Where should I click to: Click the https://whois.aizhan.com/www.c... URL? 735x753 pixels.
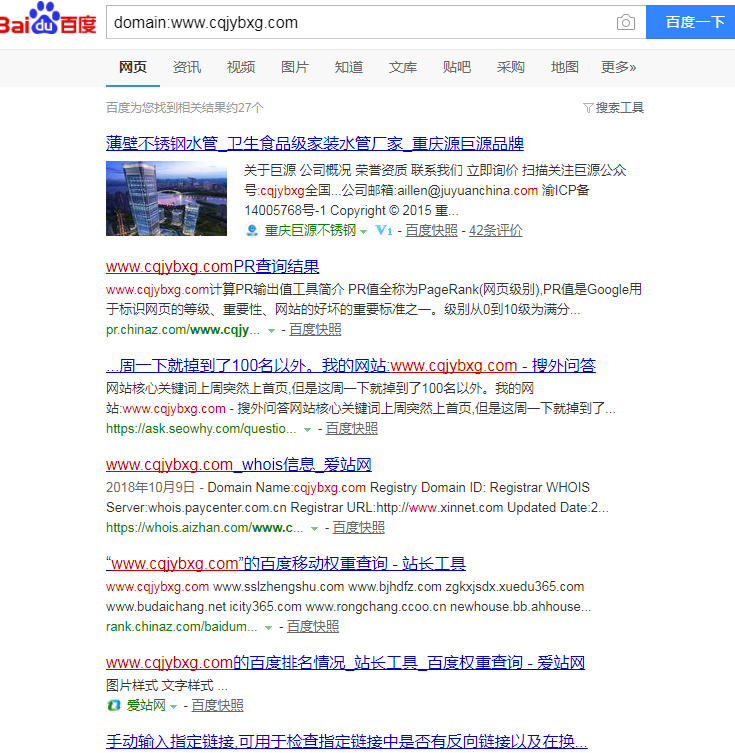[x=205, y=528]
